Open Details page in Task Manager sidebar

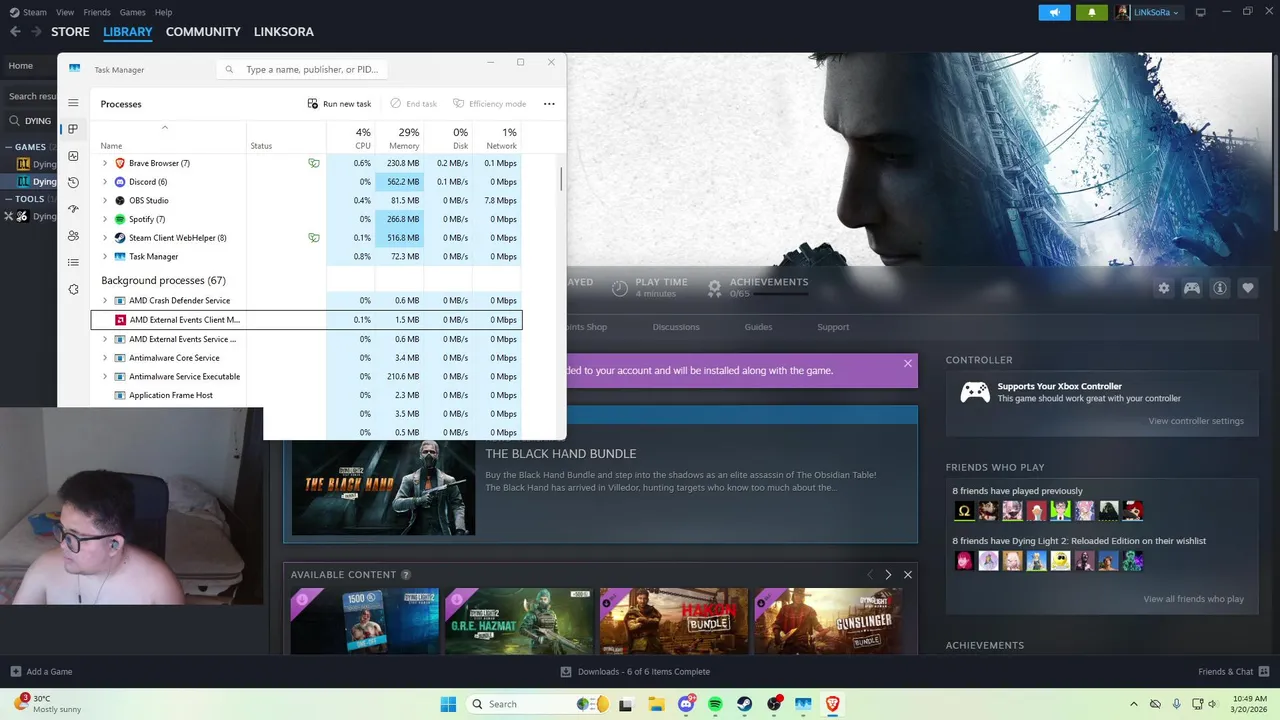(x=73, y=262)
